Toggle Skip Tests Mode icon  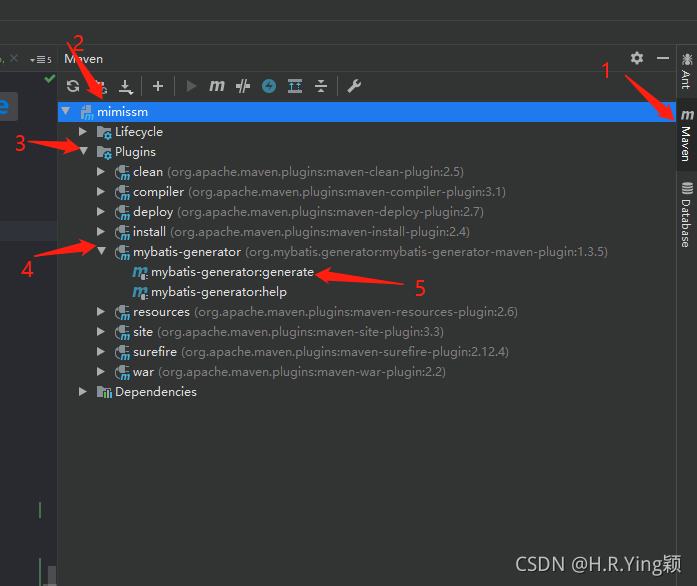(x=243, y=86)
